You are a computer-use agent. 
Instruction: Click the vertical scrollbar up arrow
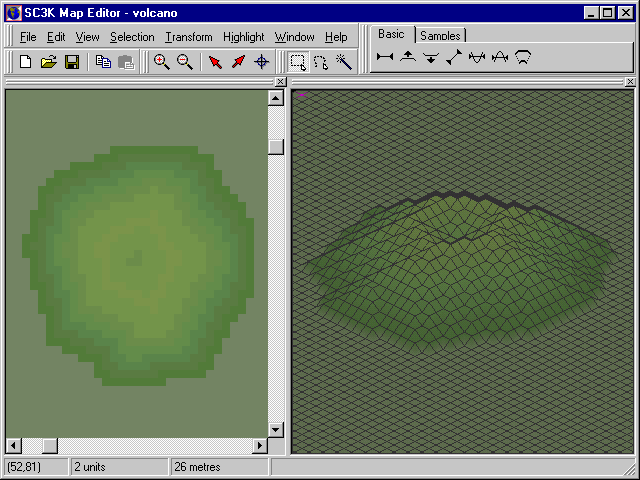[276, 98]
